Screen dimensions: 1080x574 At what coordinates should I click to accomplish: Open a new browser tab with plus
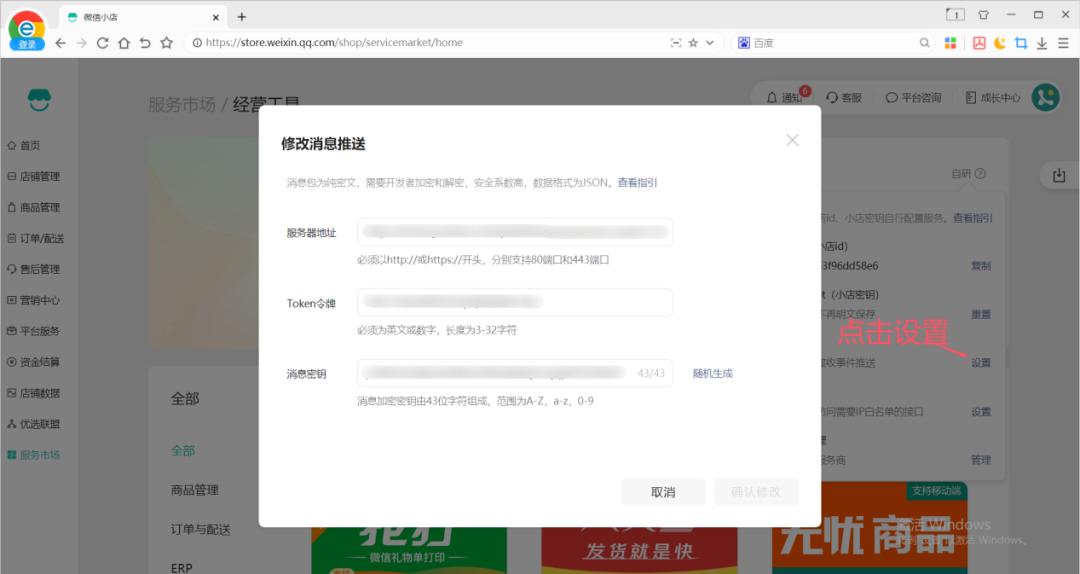click(x=242, y=17)
